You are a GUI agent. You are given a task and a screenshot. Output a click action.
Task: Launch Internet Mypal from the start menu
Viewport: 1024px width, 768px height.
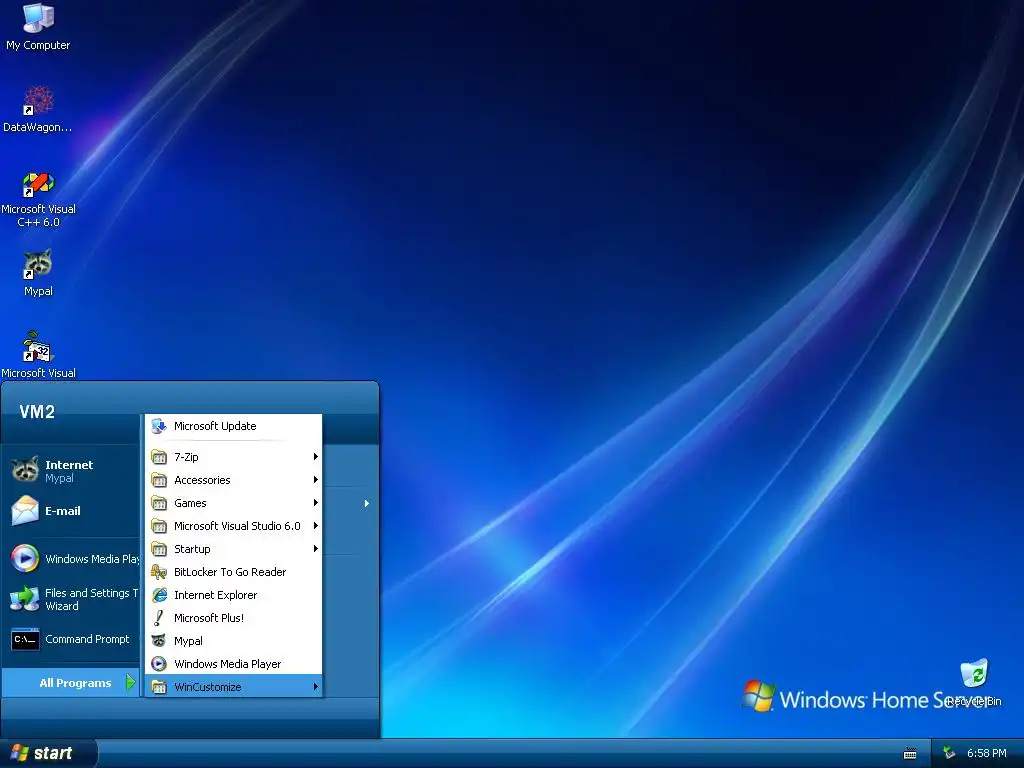[71, 470]
